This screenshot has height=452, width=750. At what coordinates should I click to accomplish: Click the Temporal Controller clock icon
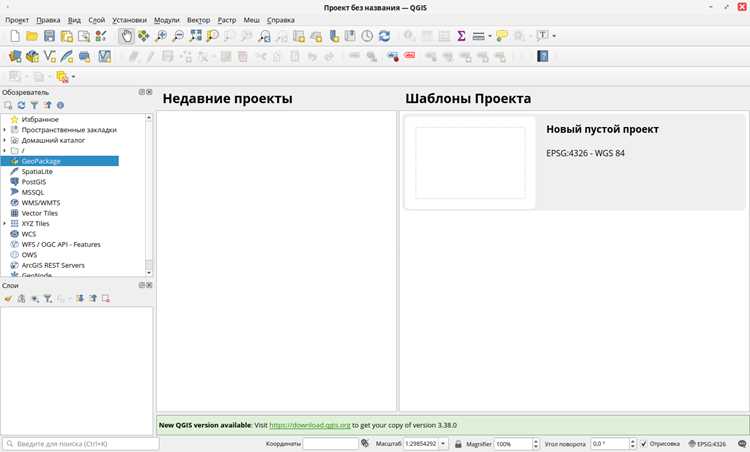367,36
